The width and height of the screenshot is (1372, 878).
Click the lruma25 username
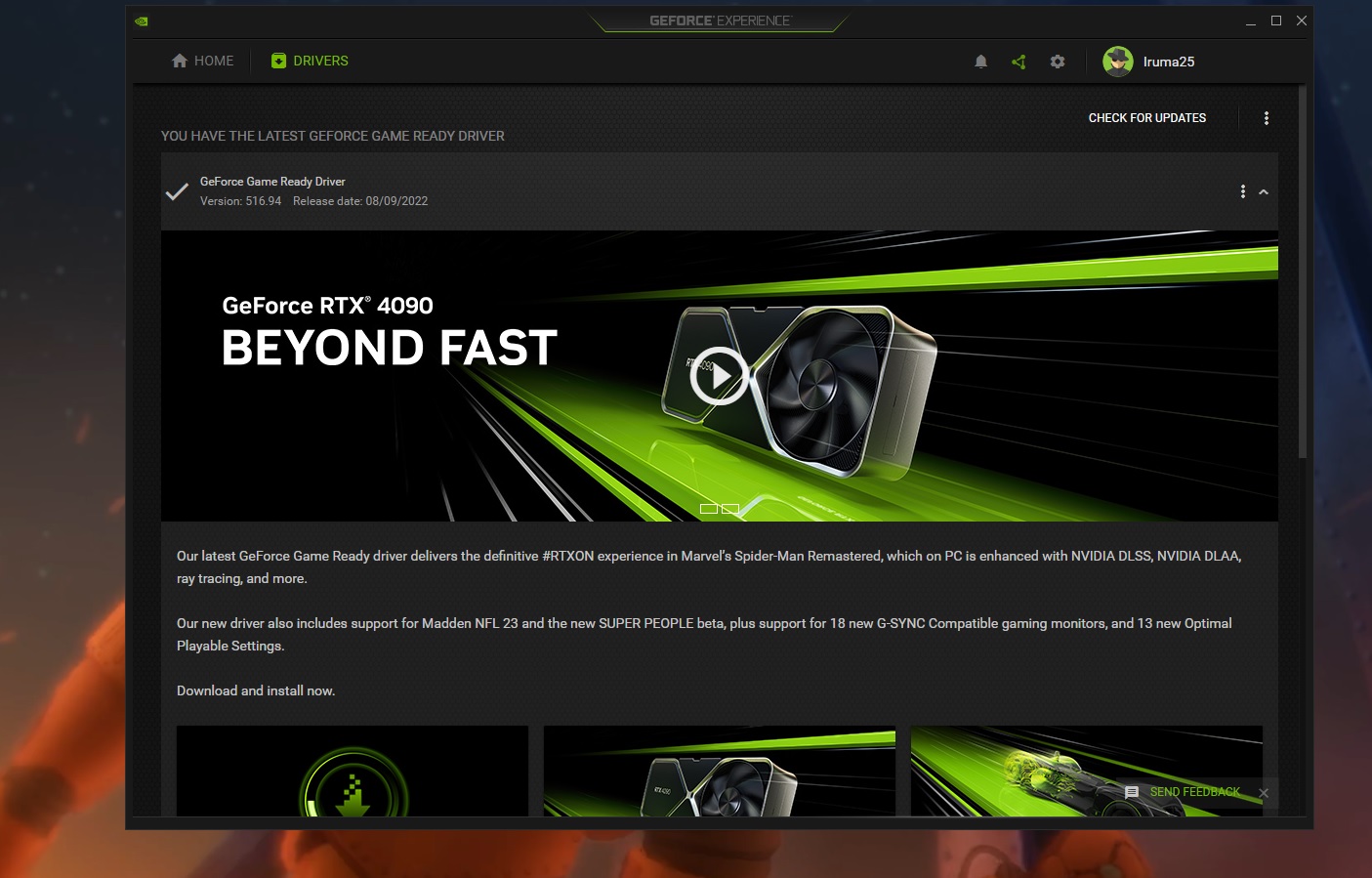pyautogui.click(x=1169, y=62)
